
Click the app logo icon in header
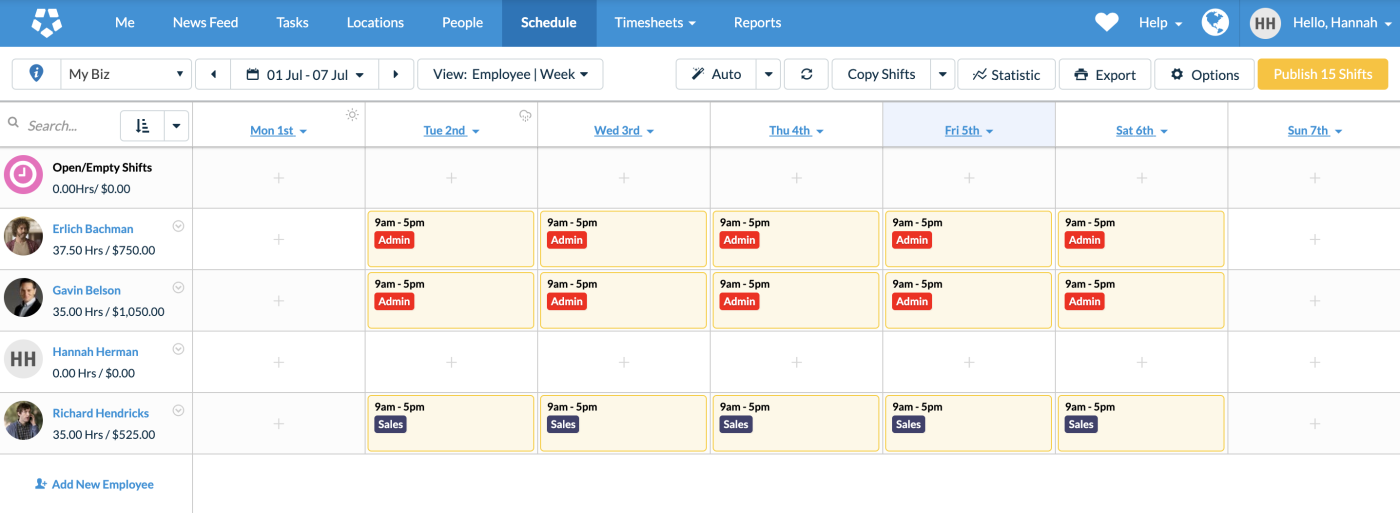coord(47,22)
